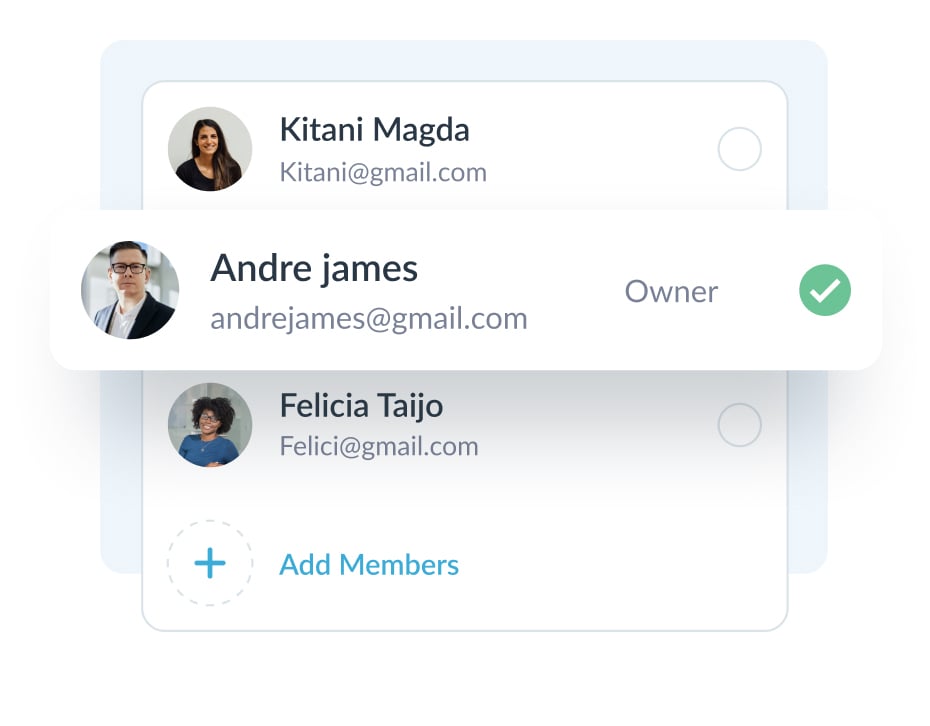Click the Owner role label
The image size is (930, 726).
[671, 292]
